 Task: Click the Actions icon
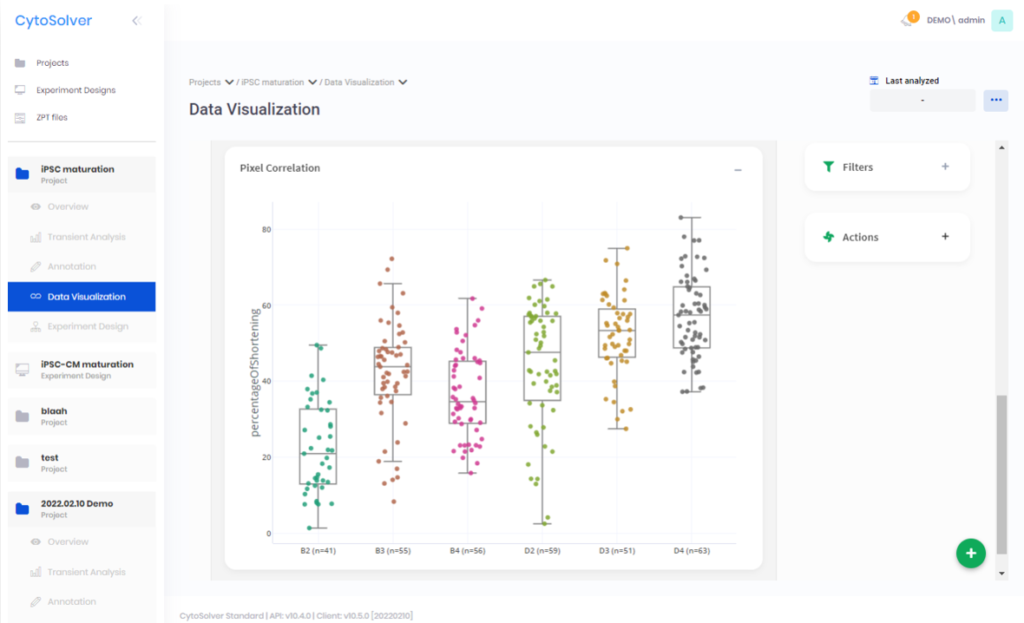point(828,237)
